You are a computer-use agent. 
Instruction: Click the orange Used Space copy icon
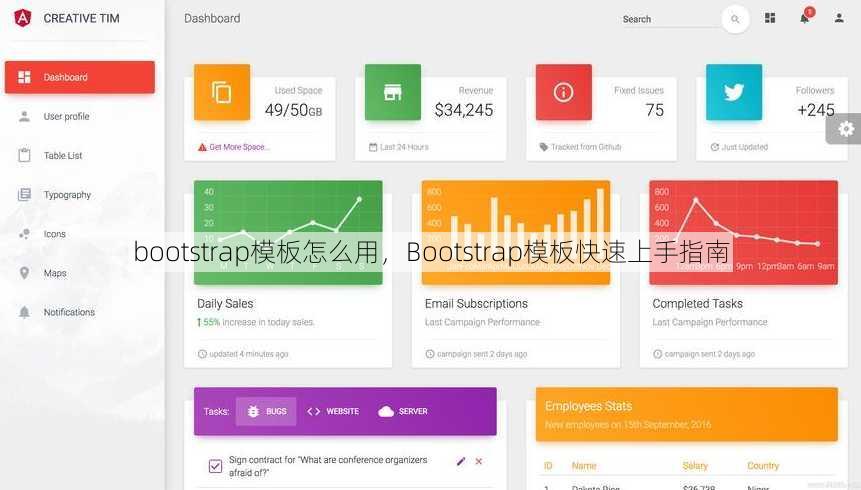222,92
